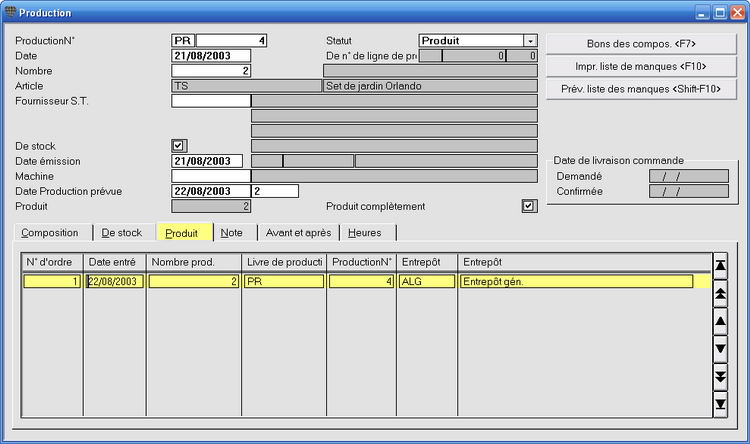The image size is (750, 444).
Task: Select the Statut combo box showing Produit
Action: coord(478,41)
